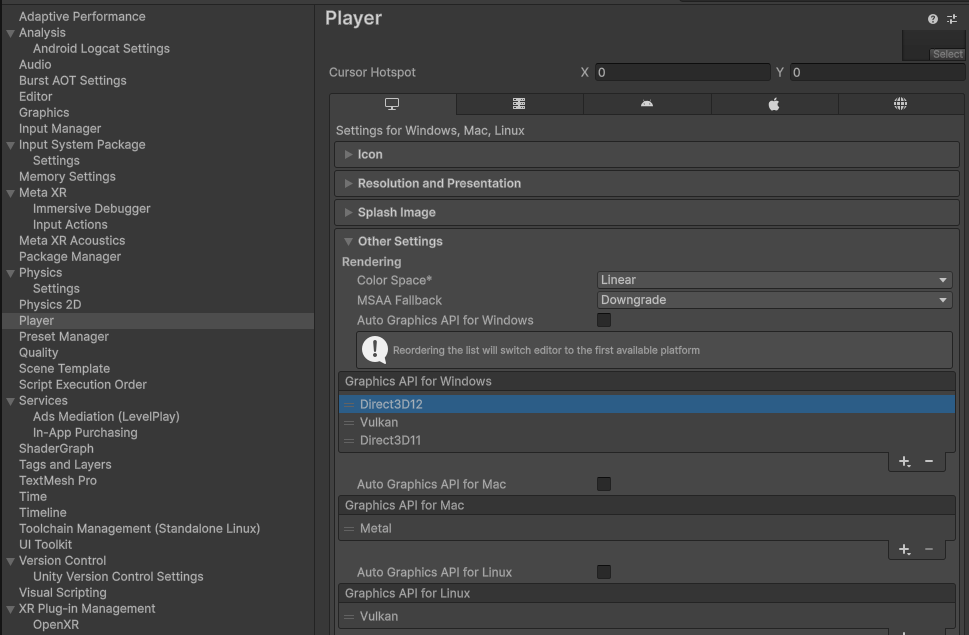Image resolution: width=969 pixels, height=635 pixels.
Task: Open the Web globe platform tab
Action: 901,104
